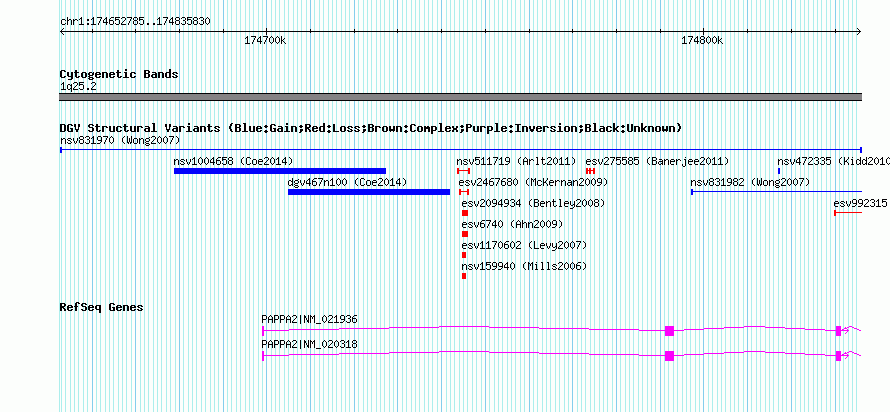Click the Cytogenetic Bands track title

[119, 74]
